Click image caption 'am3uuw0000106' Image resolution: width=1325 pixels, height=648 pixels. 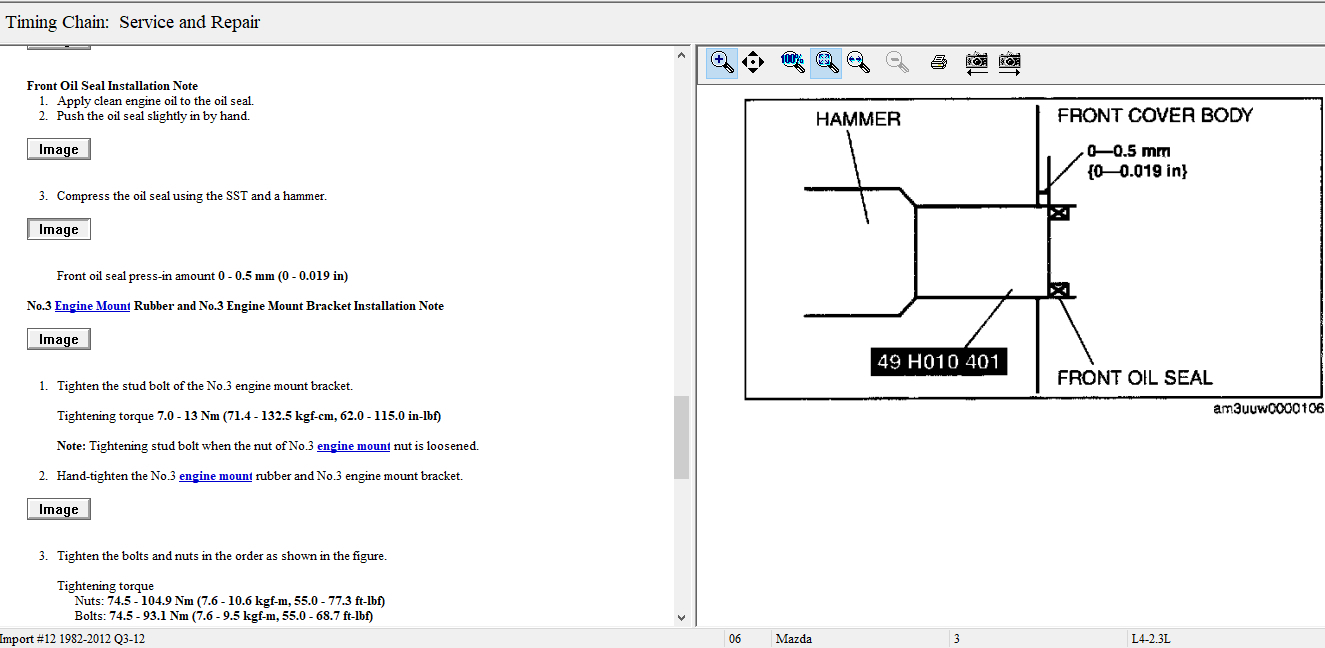click(x=1268, y=409)
